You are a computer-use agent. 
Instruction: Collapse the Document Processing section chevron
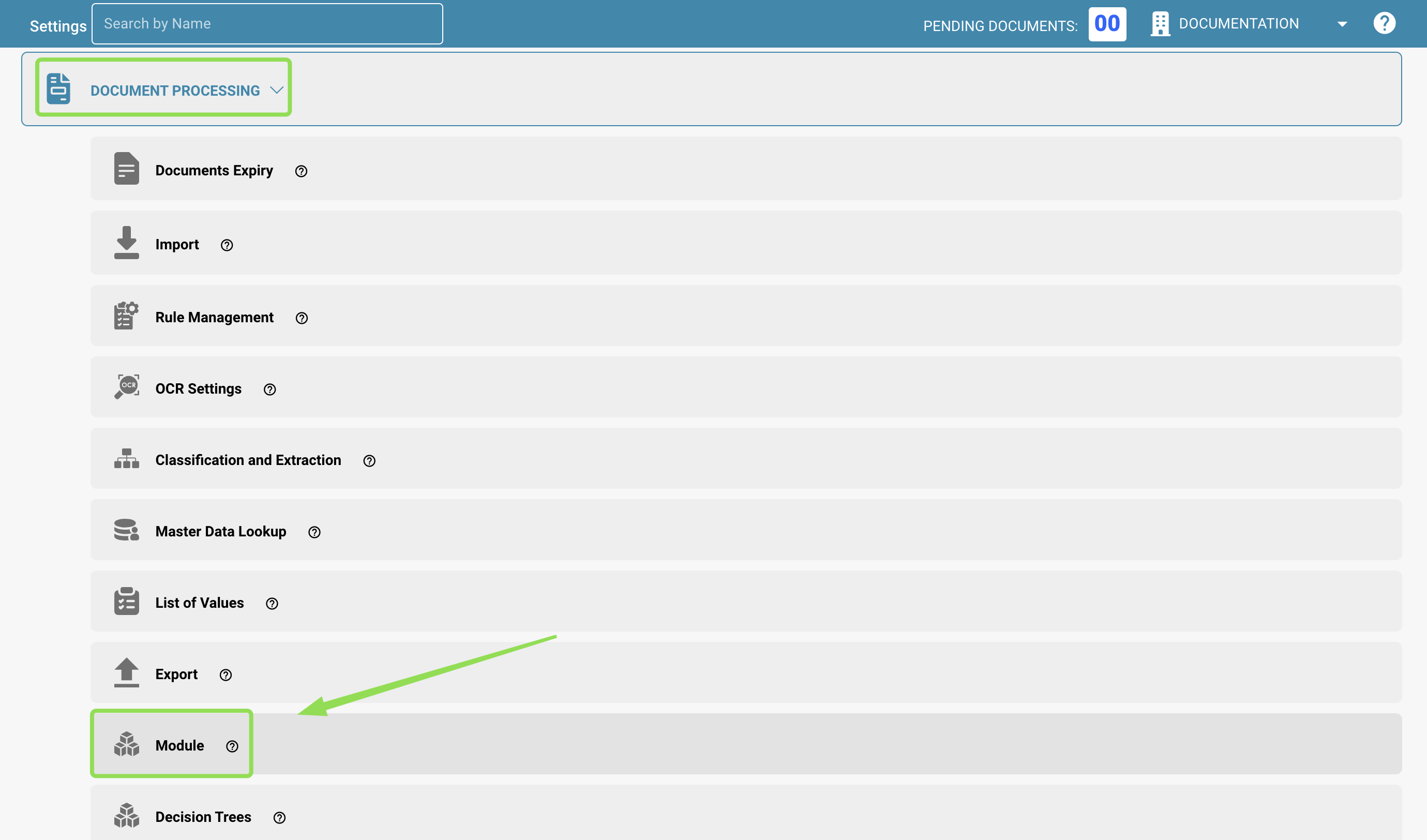click(x=276, y=90)
